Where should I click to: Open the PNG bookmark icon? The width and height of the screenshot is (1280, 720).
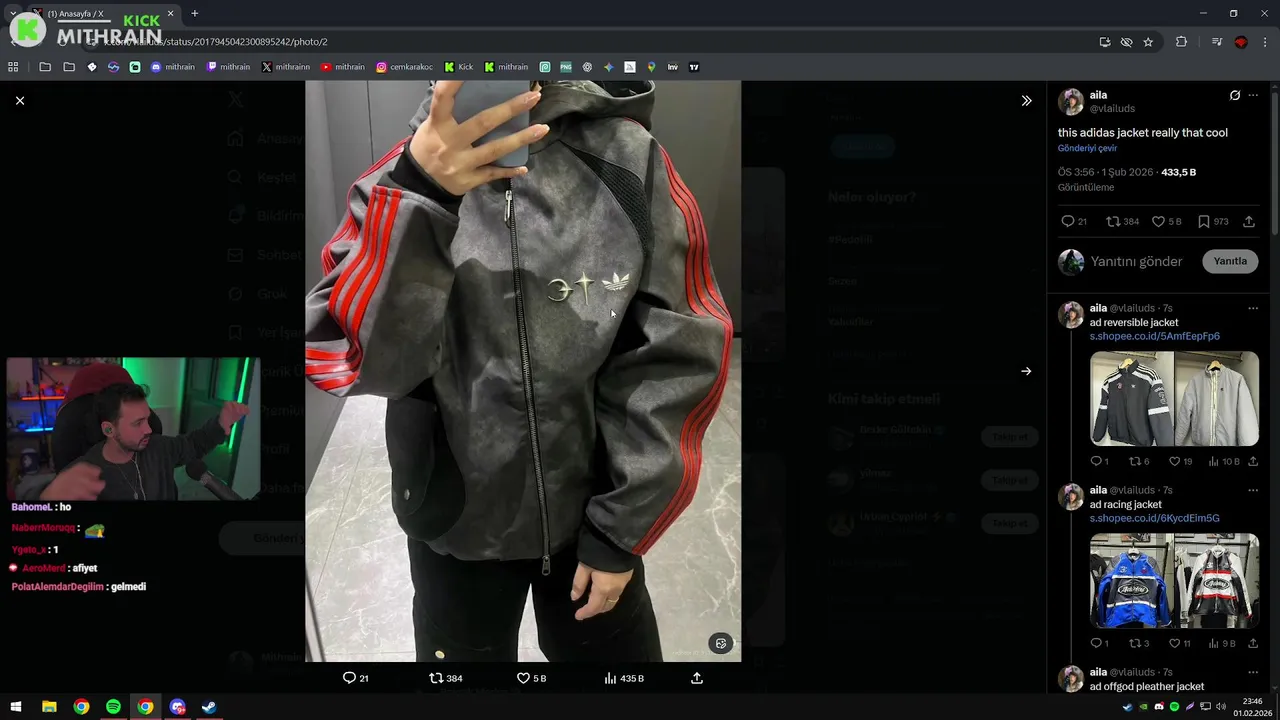click(x=566, y=67)
